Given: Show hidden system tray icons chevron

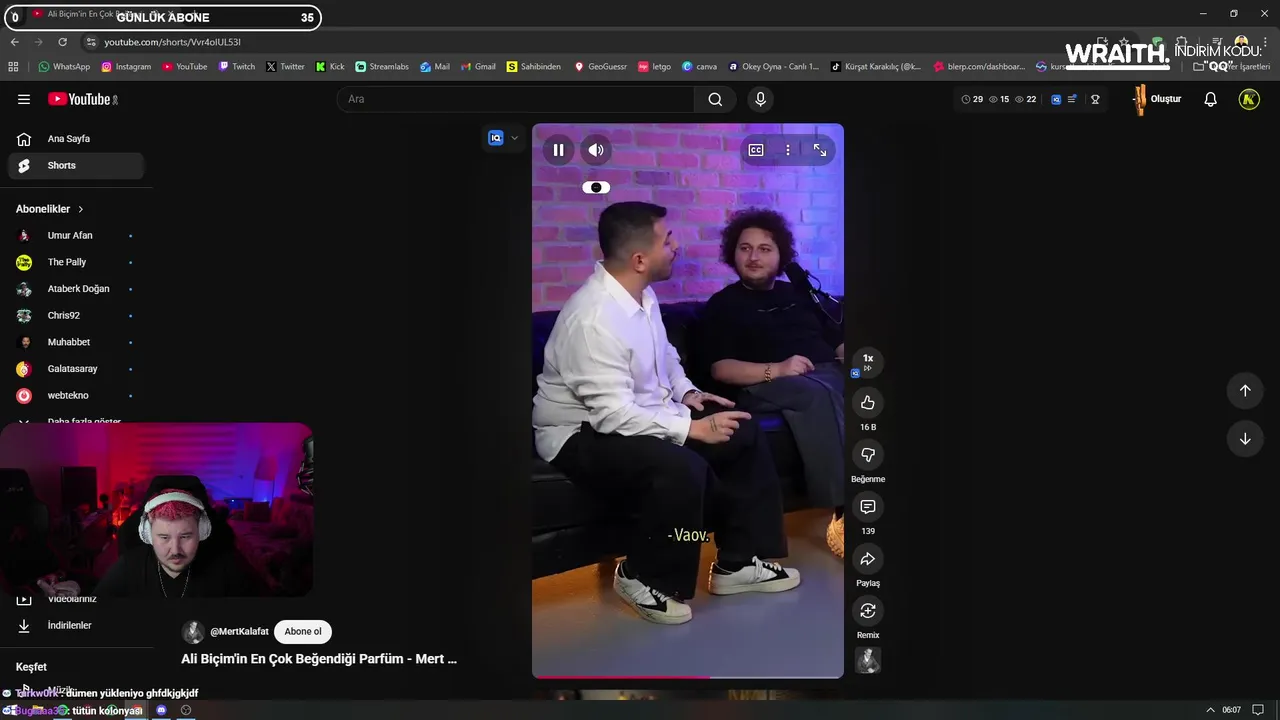Looking at the screenshot, I should [x=1210, y=710].
